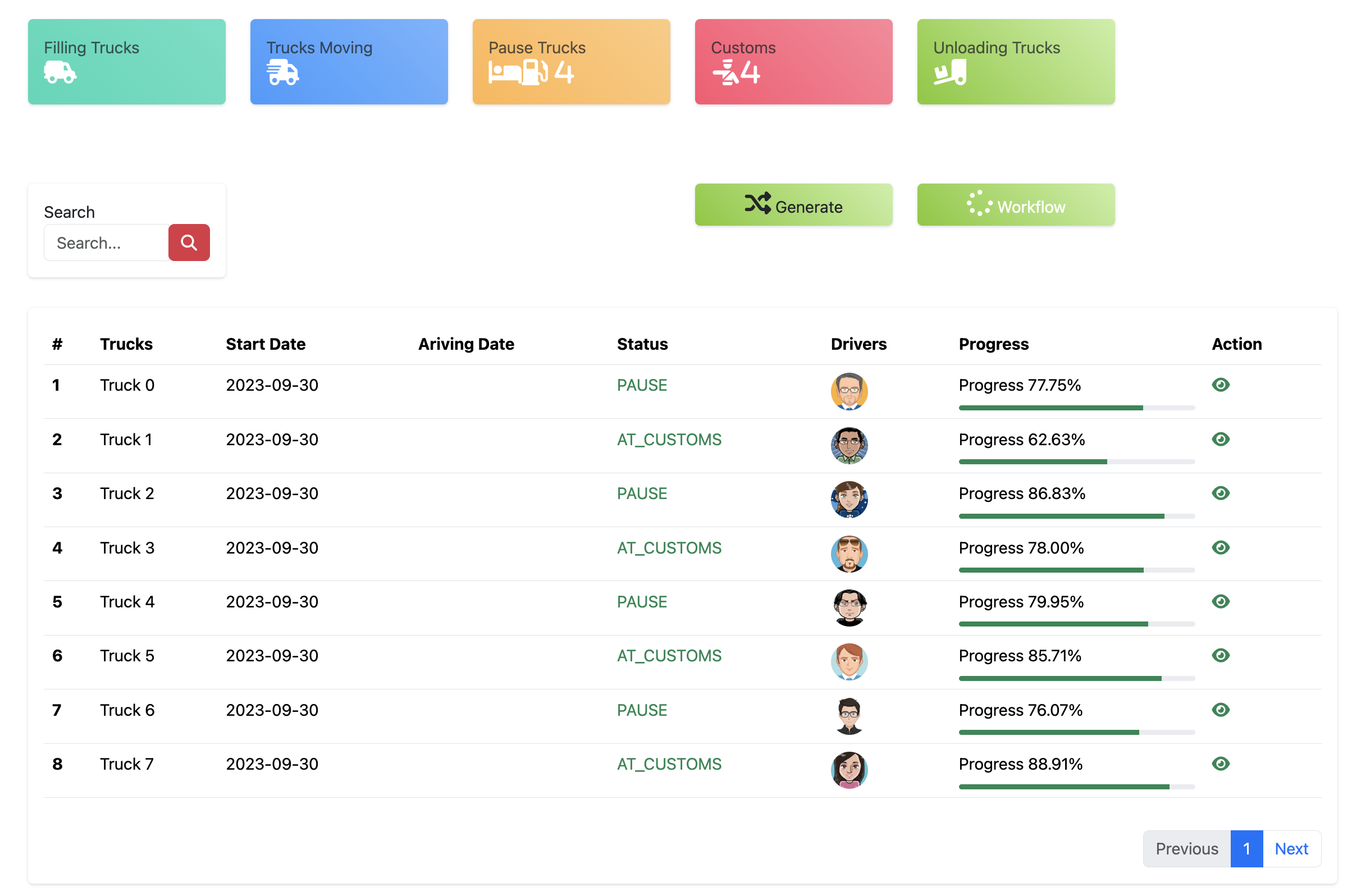This screenshot has width=1361, height=896.
Task: Click the Customs officer icon
Action: (725, 72)
